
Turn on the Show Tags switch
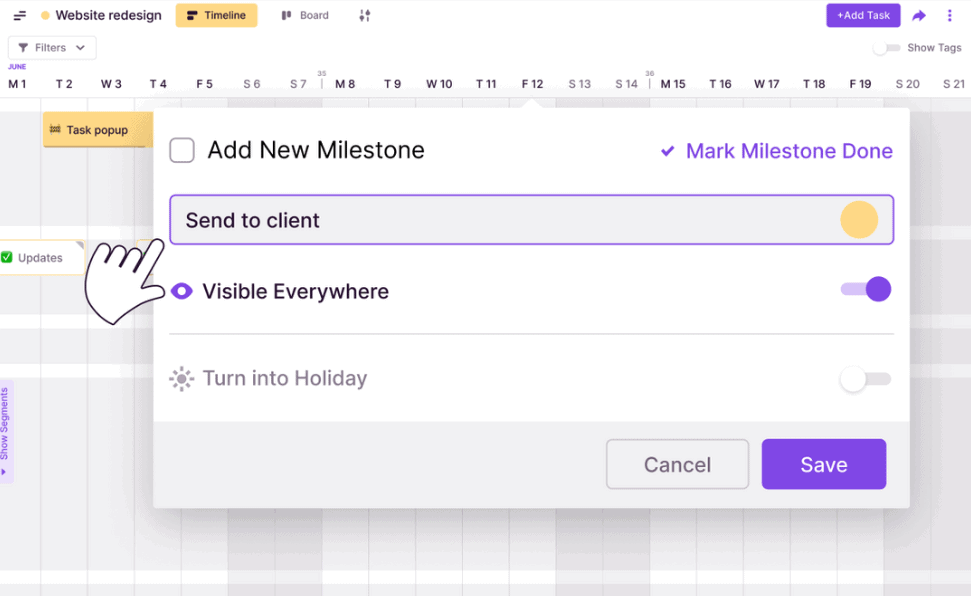[886, 48]
